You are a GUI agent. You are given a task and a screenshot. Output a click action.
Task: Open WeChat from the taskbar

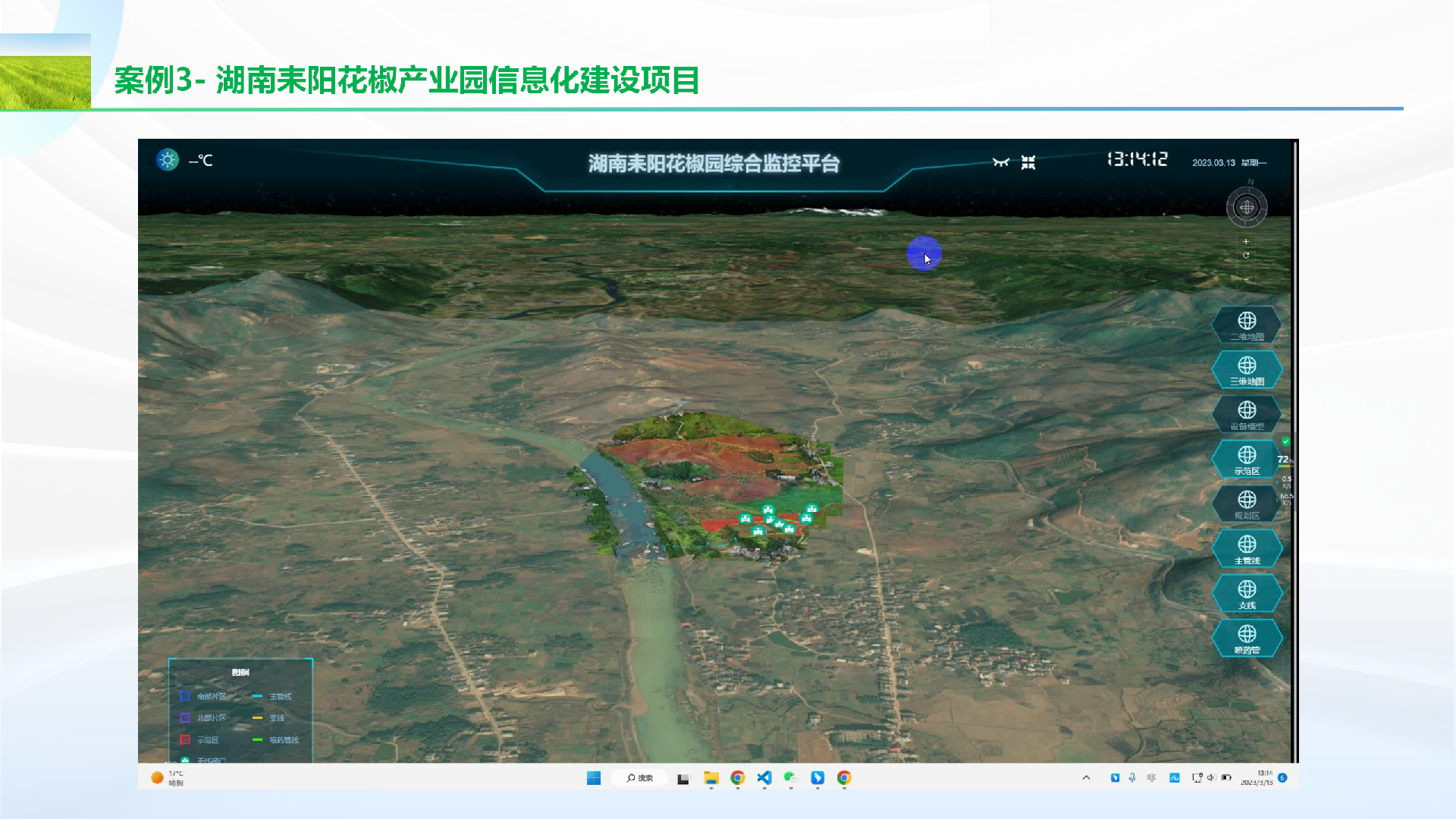(790, 778)
